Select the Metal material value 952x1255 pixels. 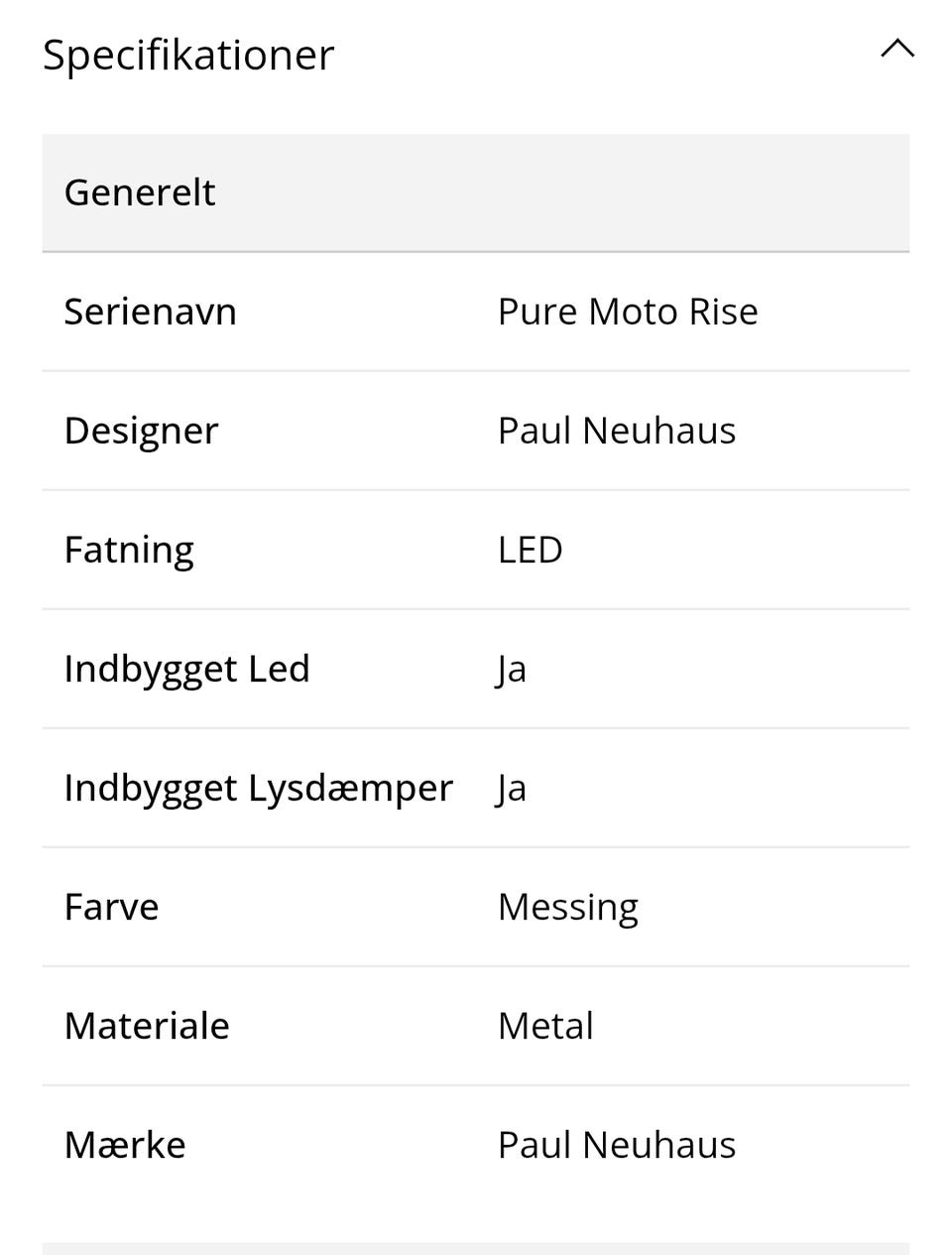[545, 1026]
